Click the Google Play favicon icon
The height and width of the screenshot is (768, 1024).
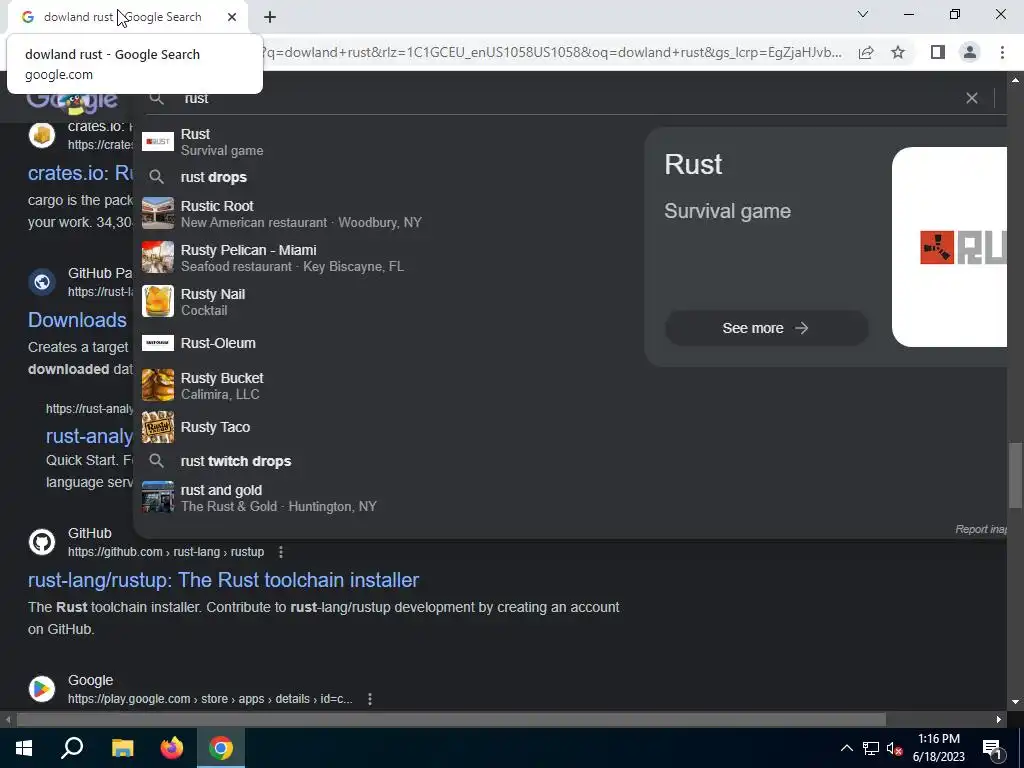tap(42, 689)
